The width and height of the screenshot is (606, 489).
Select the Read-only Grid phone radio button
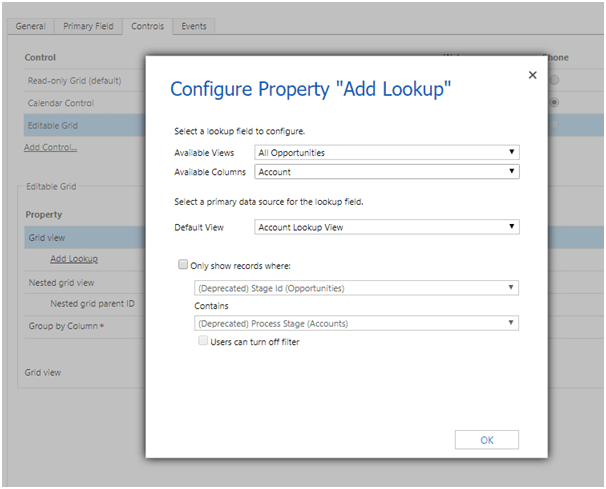coord(554,80)
